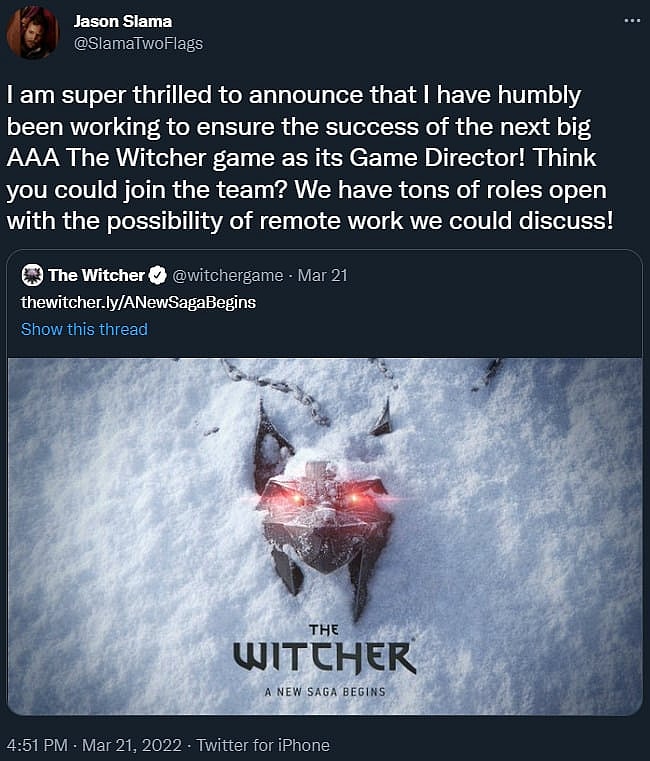
Task: Click the main tweet text body
Action: click(x=311, y=158)
